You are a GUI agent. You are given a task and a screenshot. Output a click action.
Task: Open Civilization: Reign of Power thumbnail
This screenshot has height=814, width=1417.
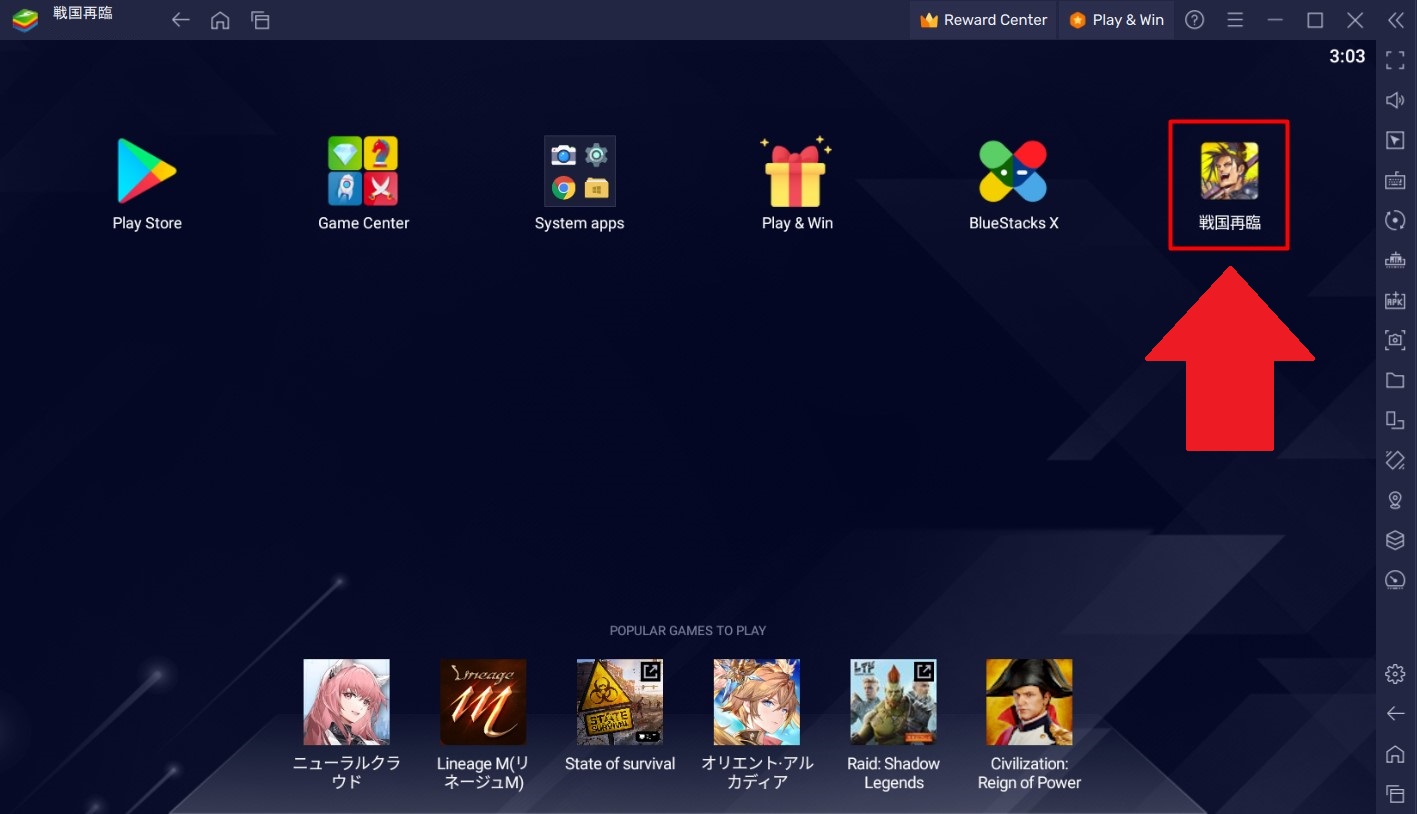click(1029, 702)
